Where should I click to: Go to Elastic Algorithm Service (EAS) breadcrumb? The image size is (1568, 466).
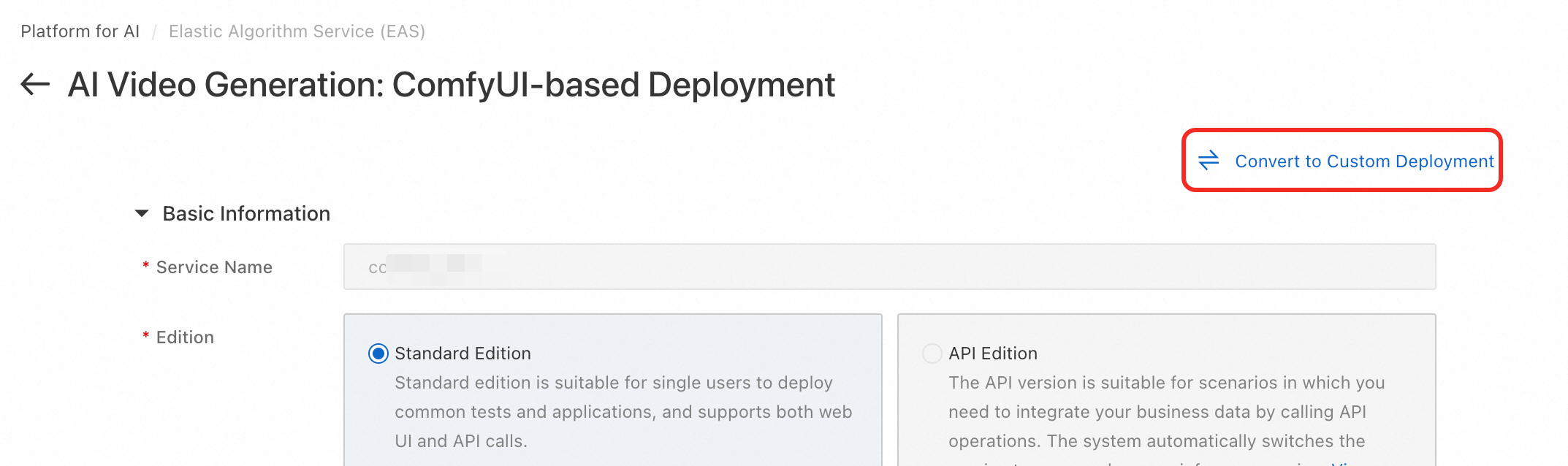(x=297, y=31)
